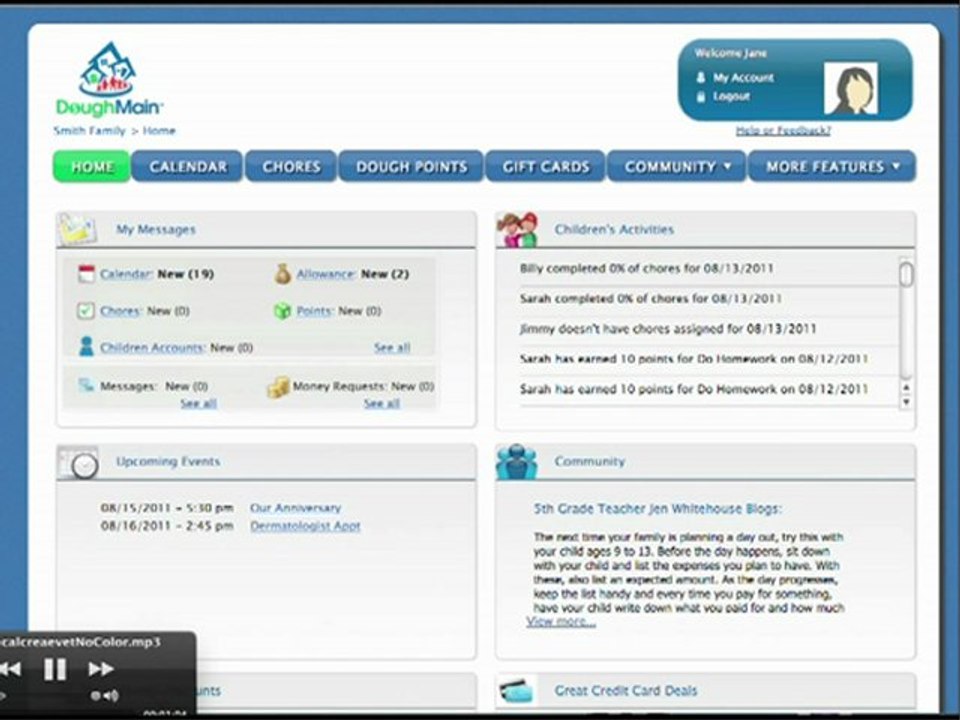
Task: Open My Account link
Action: point(743,78)
